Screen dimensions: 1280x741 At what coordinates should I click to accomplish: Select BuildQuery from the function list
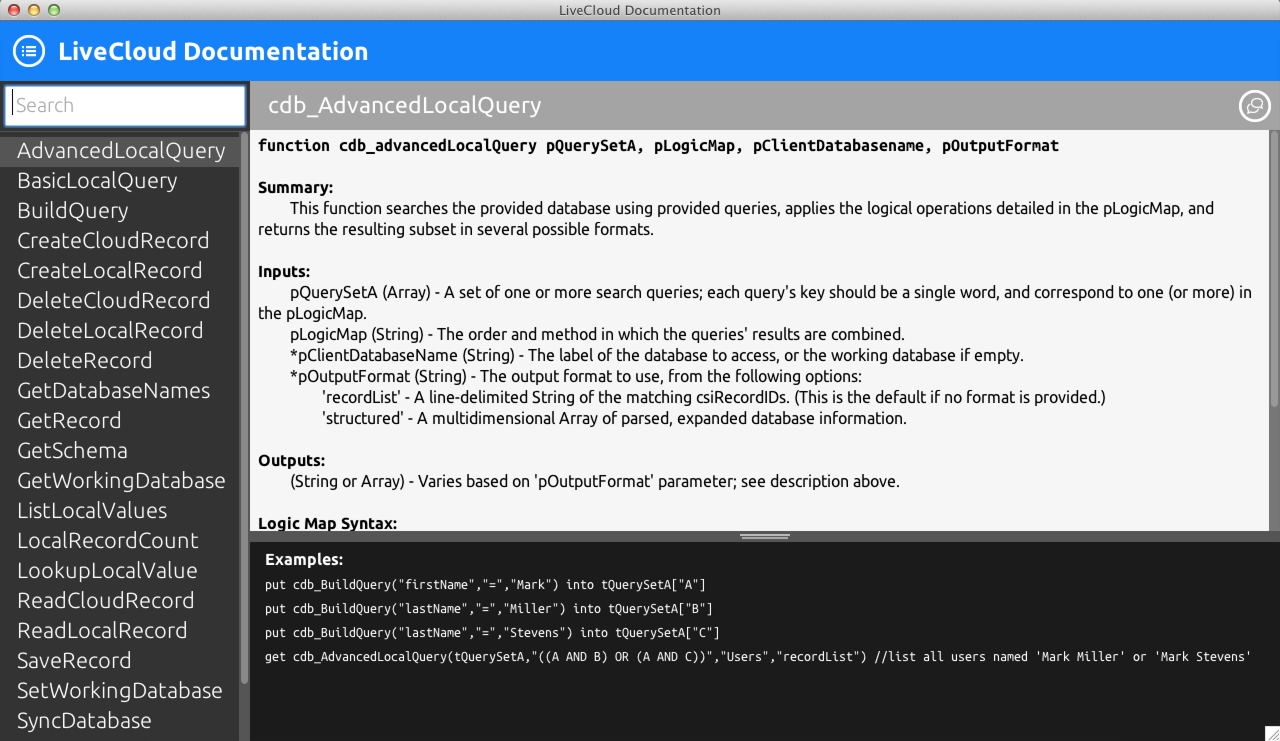(x=73, y=211)
